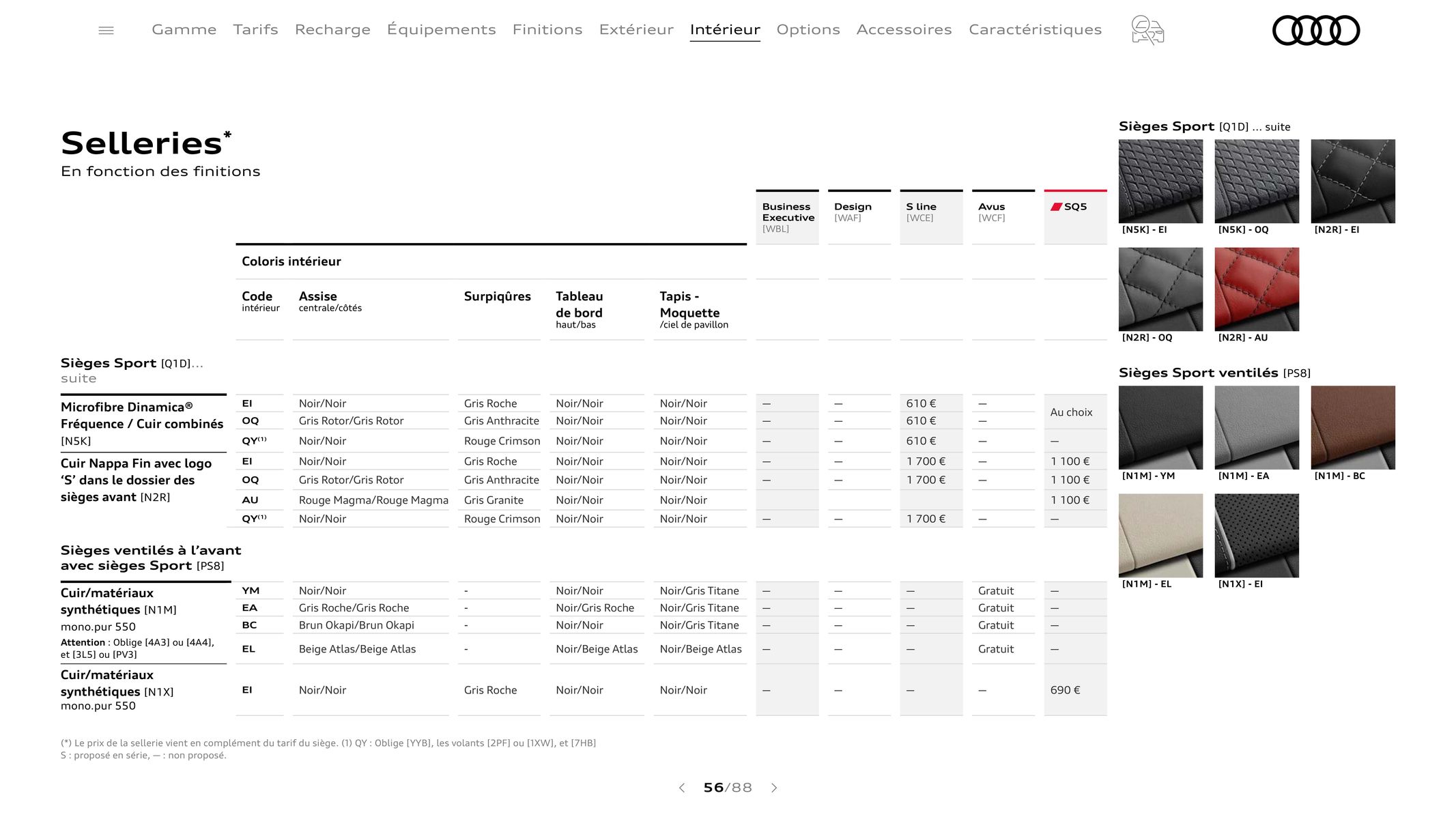Go to next page arrow

tap(774, 788)
